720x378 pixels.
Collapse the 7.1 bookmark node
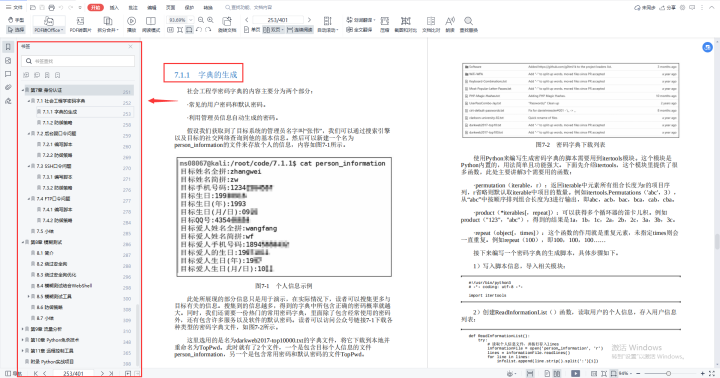pyautogui.click(x=28, y=101)
